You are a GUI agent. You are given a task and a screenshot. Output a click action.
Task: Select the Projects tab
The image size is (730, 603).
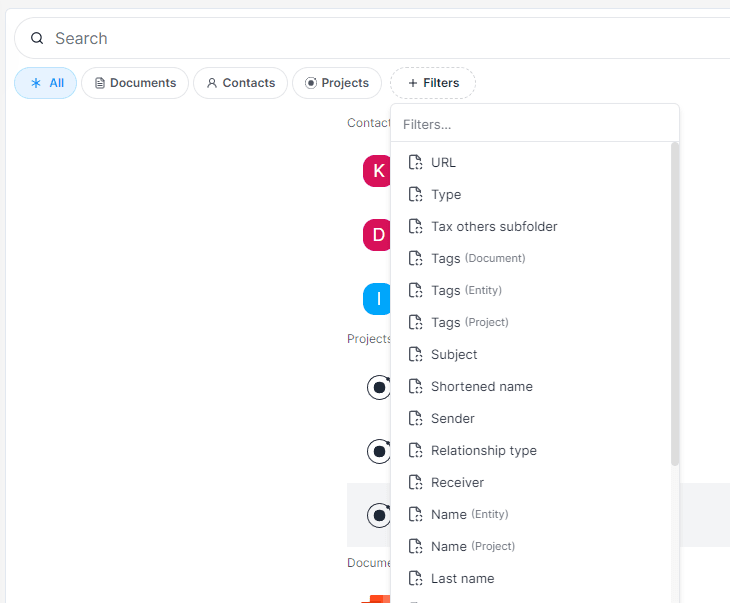point(337,83)
